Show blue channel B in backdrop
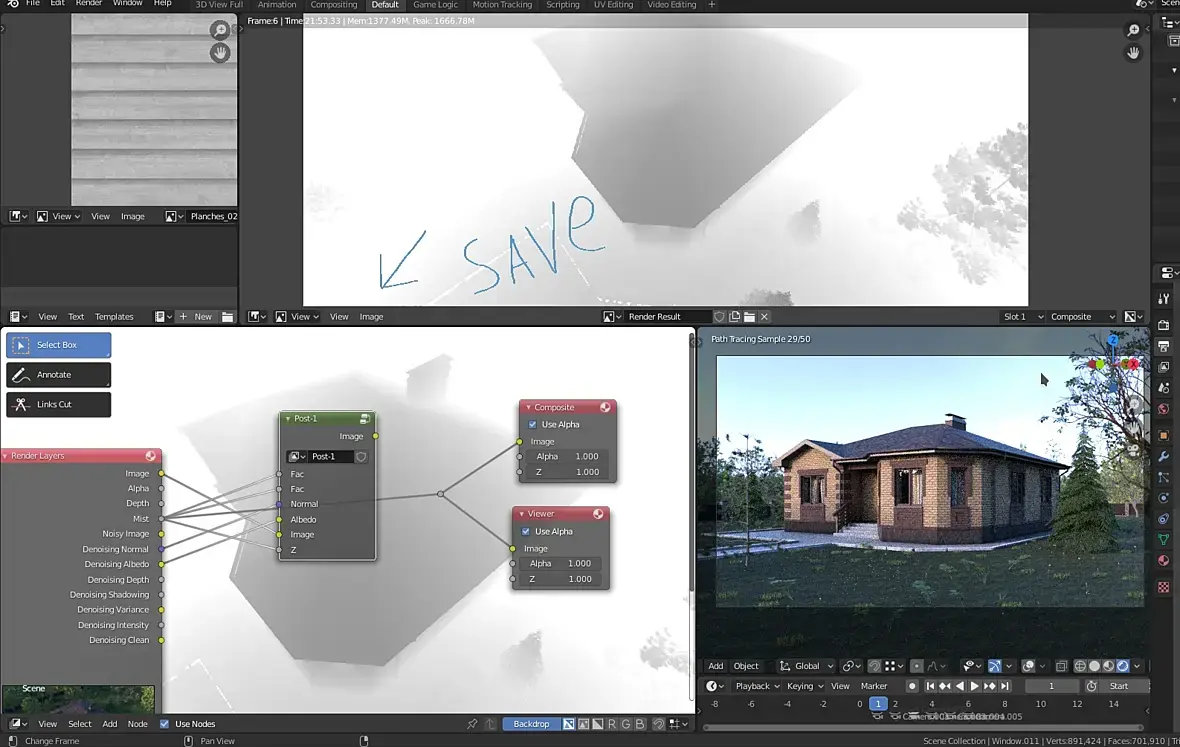Screen dimensions: 1180x747 tap(640, 724)
